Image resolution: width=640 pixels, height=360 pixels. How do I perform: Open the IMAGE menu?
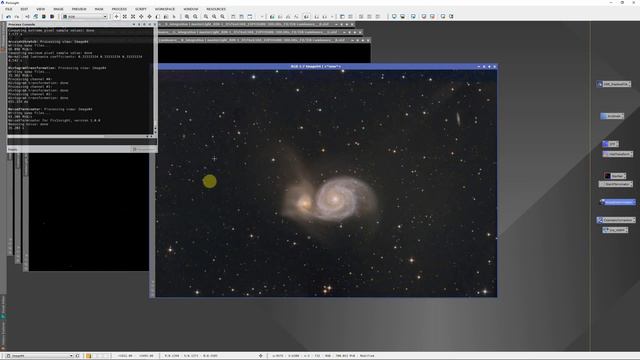[x=58, y=9]
